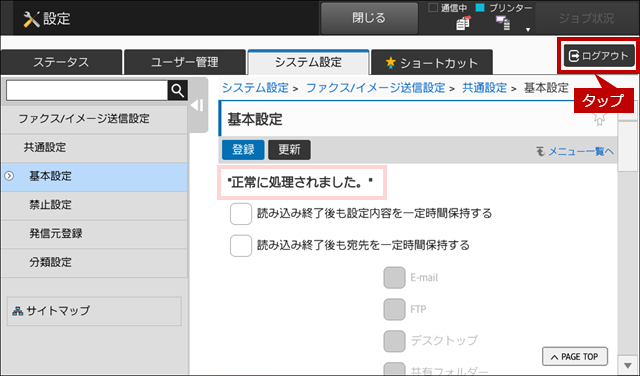
Task: Tap the Logout button
Action: 599,56
